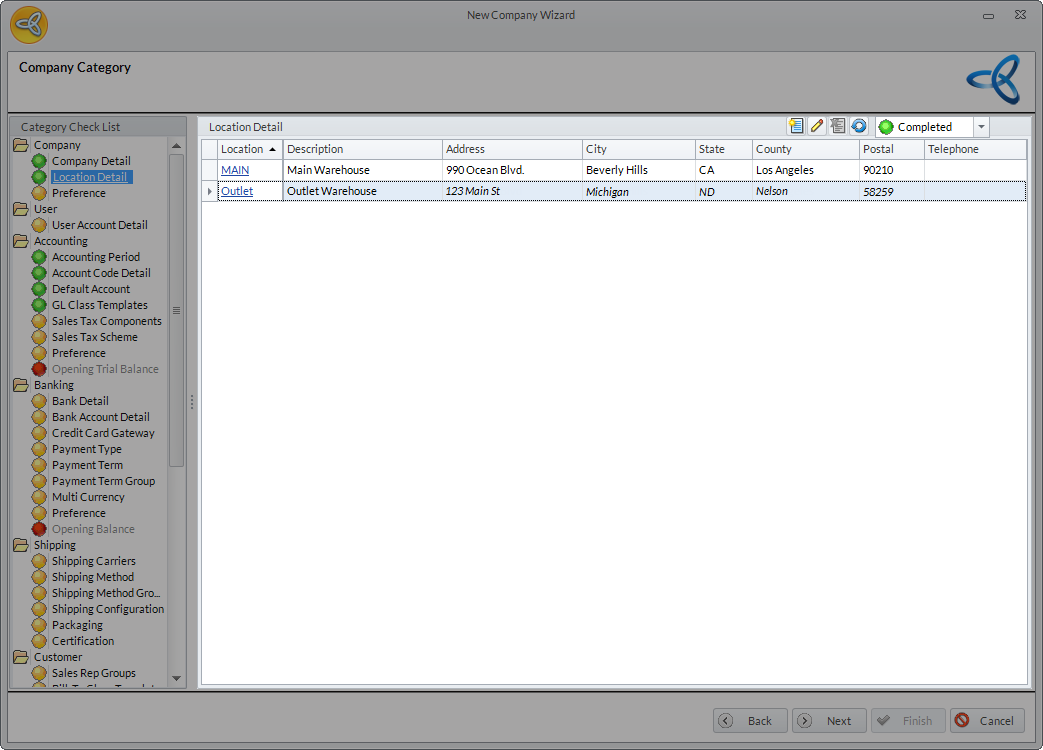Sort by Postal column header
1043x750 pixels.
[891, 149]
